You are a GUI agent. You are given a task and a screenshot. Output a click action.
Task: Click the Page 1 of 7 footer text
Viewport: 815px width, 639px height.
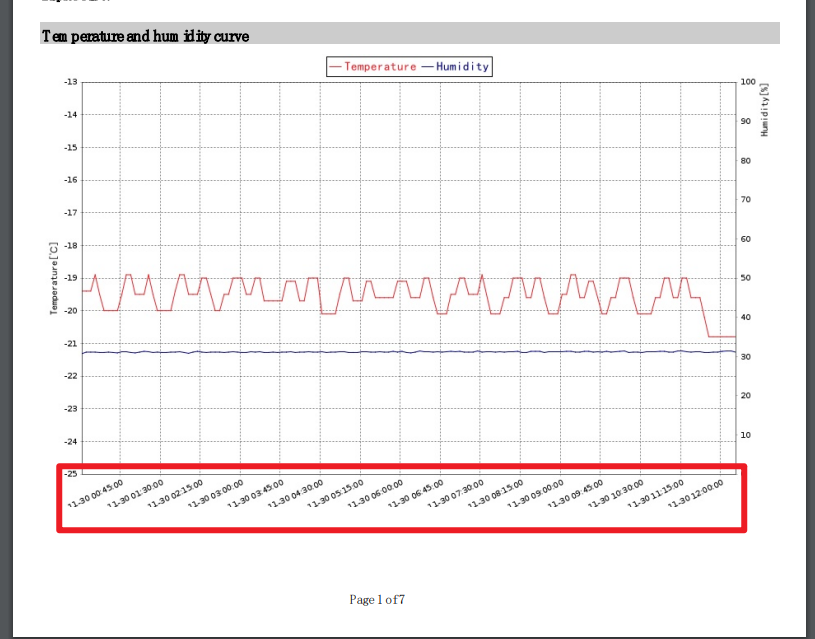point(377,600)
